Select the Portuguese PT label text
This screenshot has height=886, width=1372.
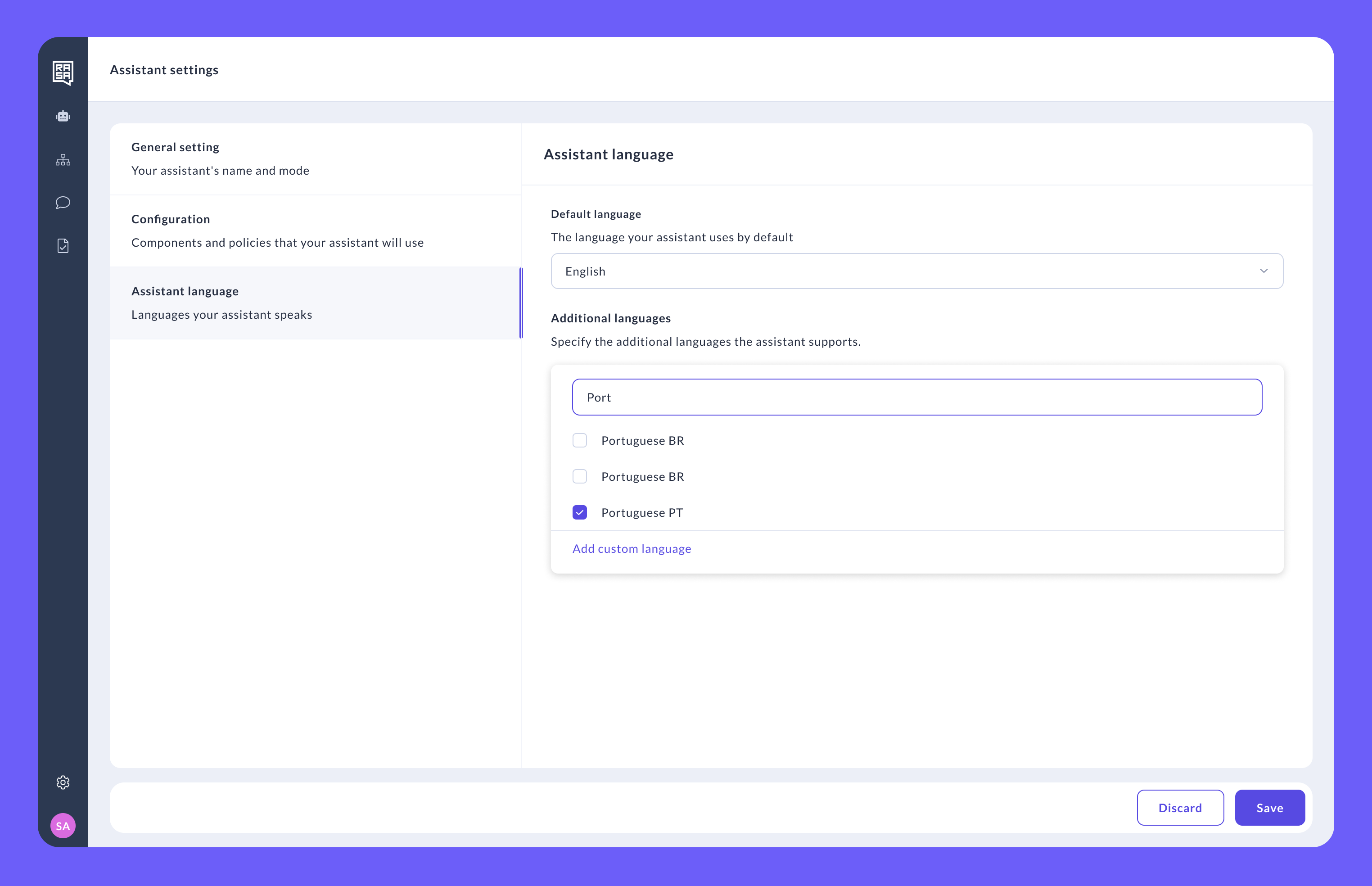(642, 513)
